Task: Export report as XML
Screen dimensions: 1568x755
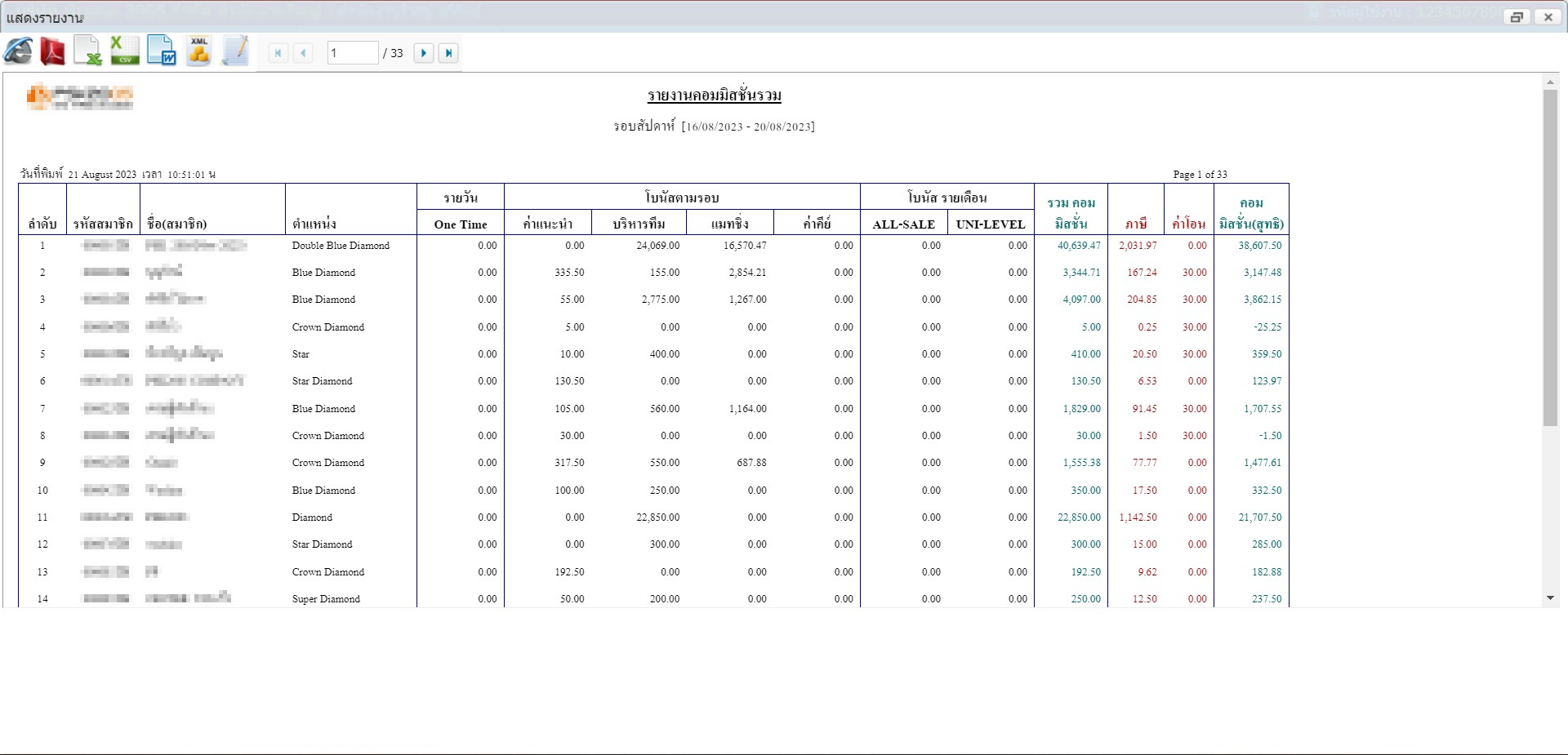Action: click(x=198, y=52)
